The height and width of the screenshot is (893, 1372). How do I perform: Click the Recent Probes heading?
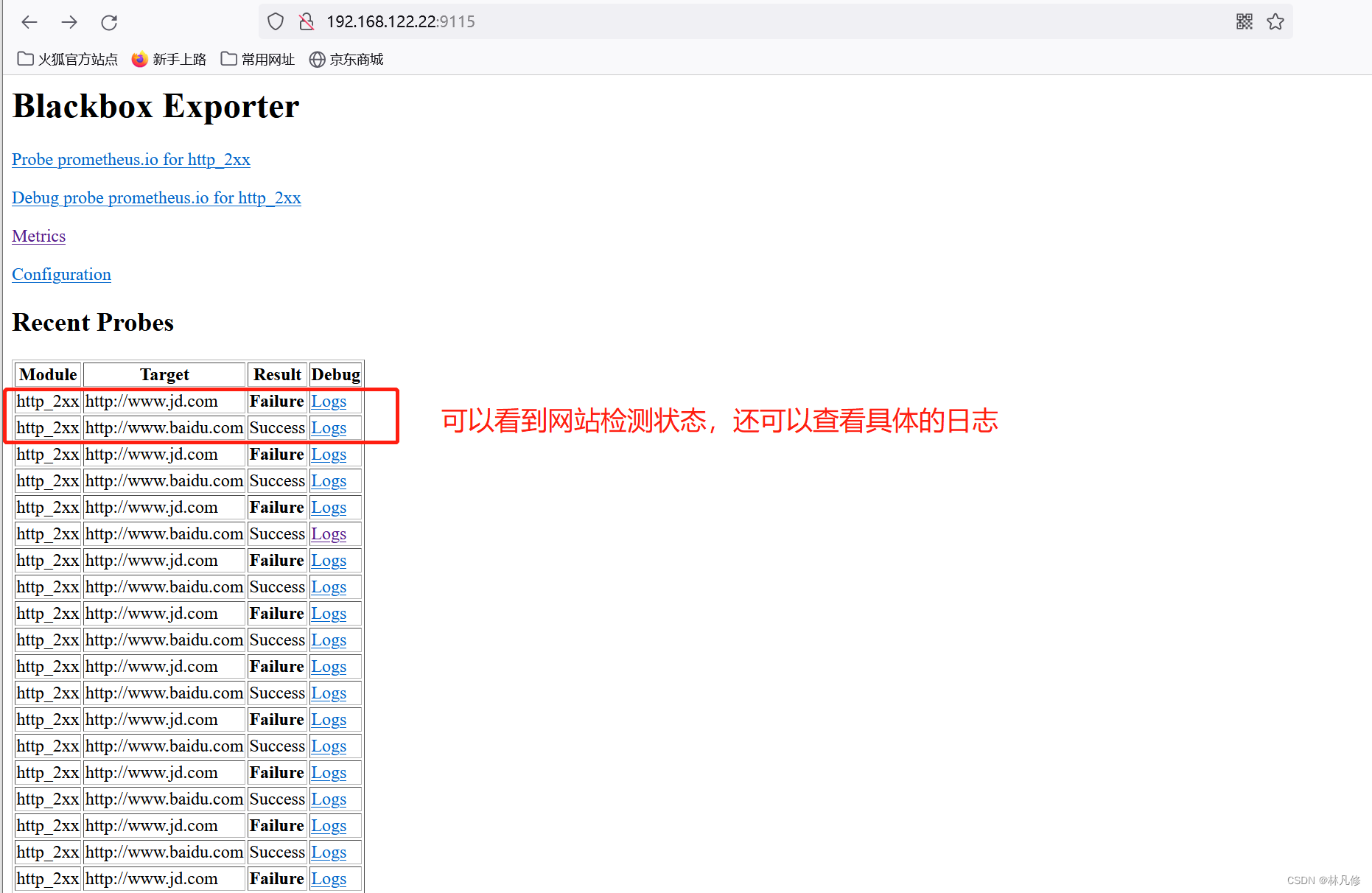93,323
